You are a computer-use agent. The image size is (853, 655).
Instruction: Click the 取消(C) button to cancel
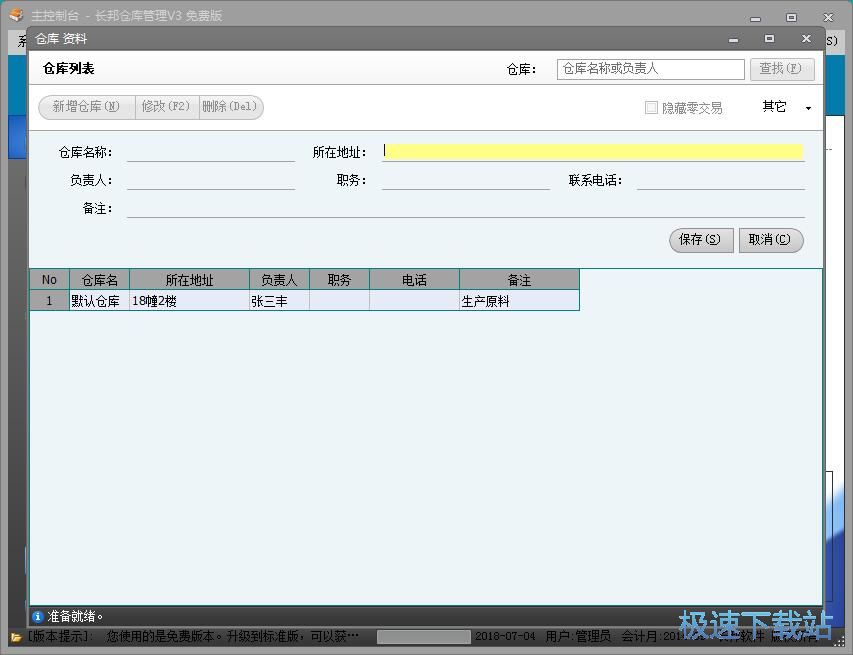[770, 240]
